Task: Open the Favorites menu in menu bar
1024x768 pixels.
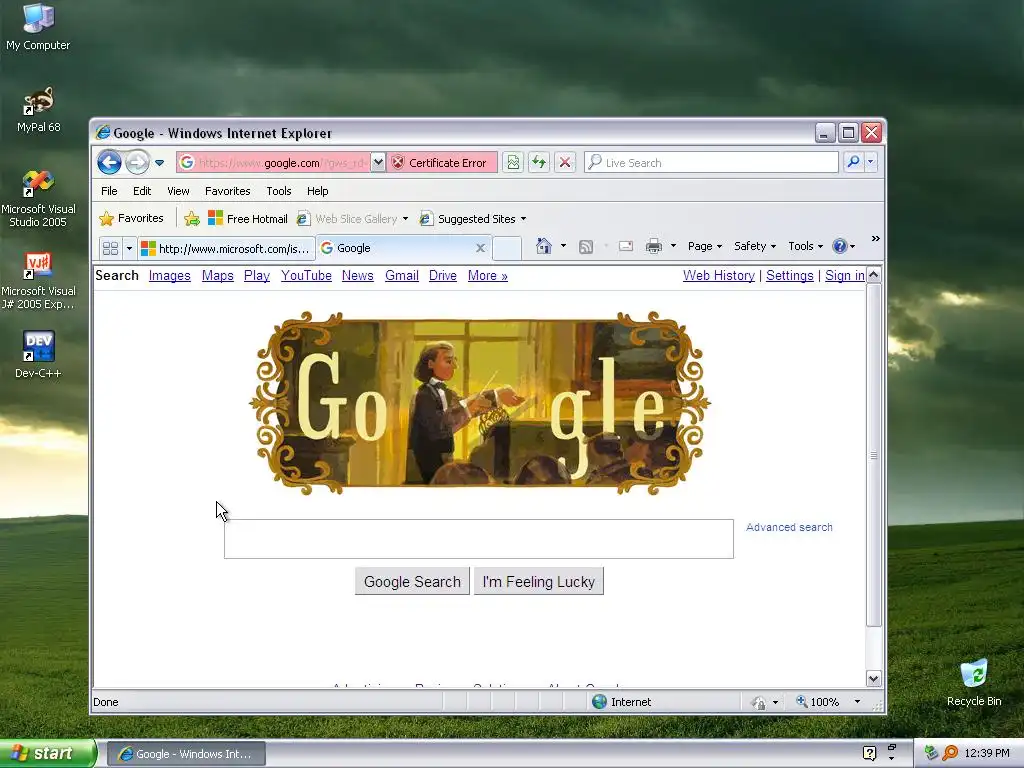Action: [227, 191]
